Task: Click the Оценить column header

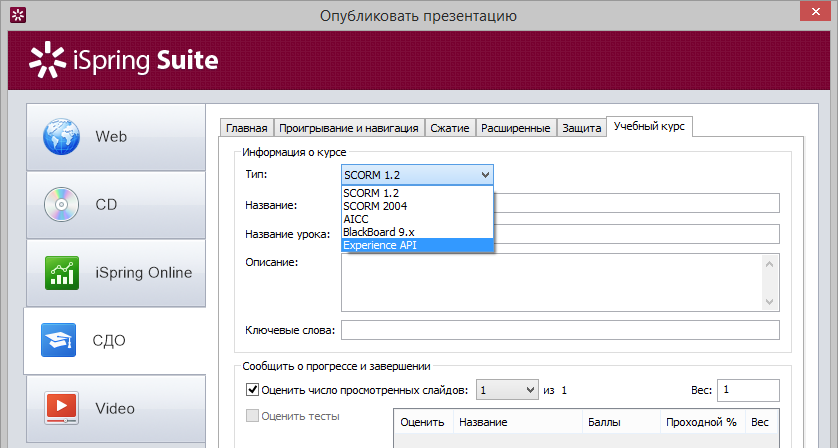Action: (x=423, y=422)
